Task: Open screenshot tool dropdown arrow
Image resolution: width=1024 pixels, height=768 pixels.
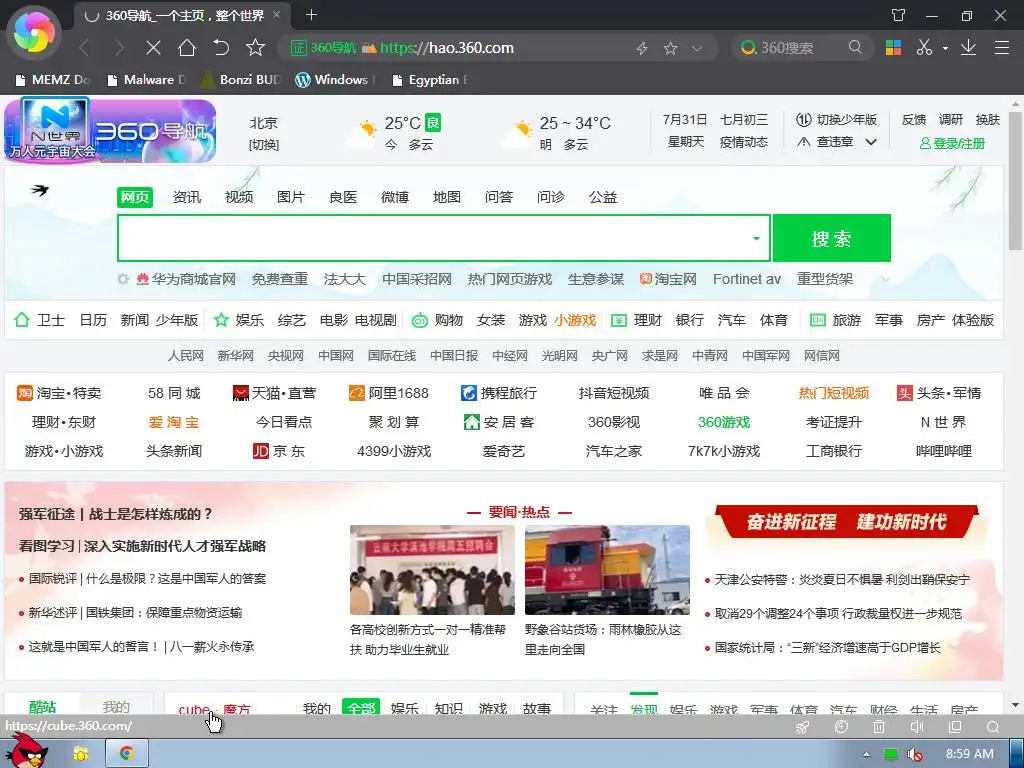Action: [x=944, y=48]
